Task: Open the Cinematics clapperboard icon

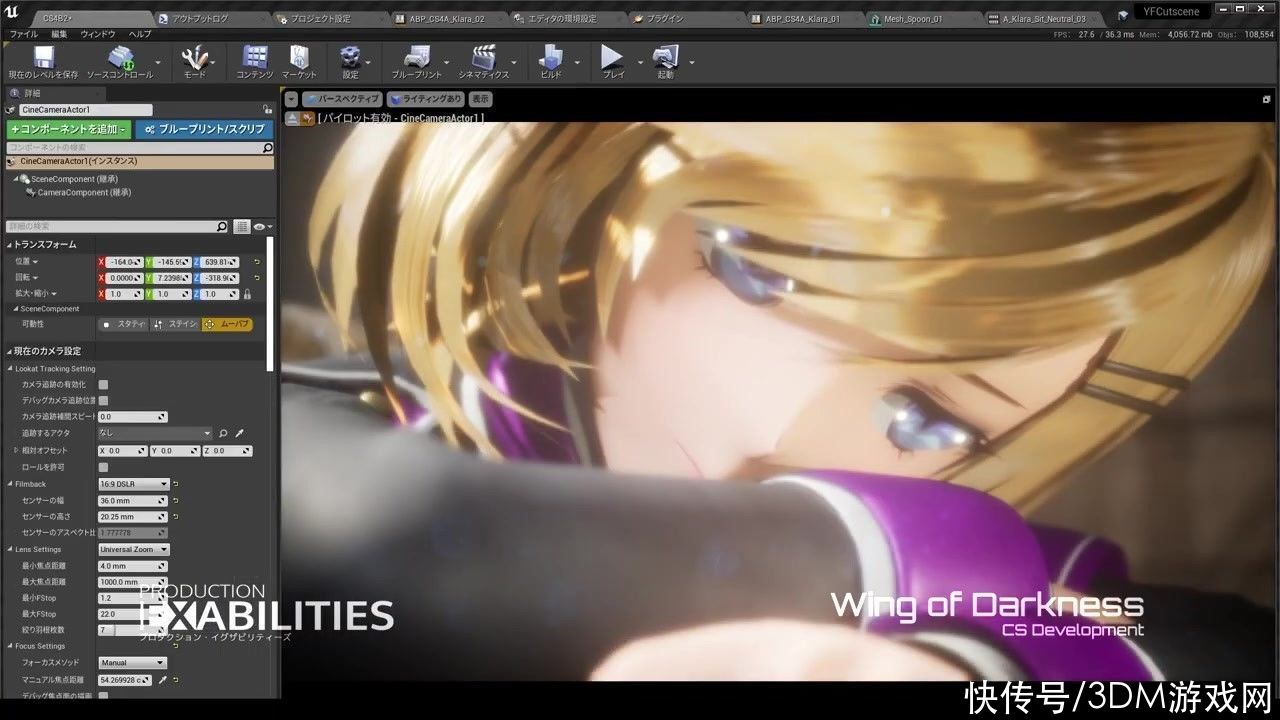Action: (x=483, y=57)
